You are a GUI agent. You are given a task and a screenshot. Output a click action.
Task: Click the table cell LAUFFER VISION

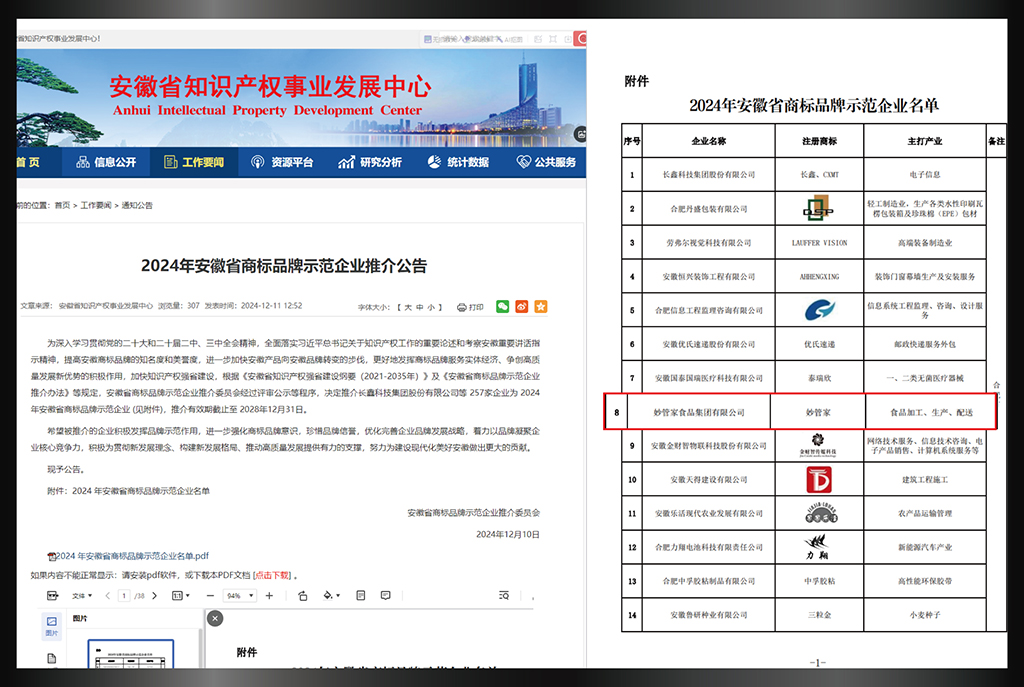point(820,243)
